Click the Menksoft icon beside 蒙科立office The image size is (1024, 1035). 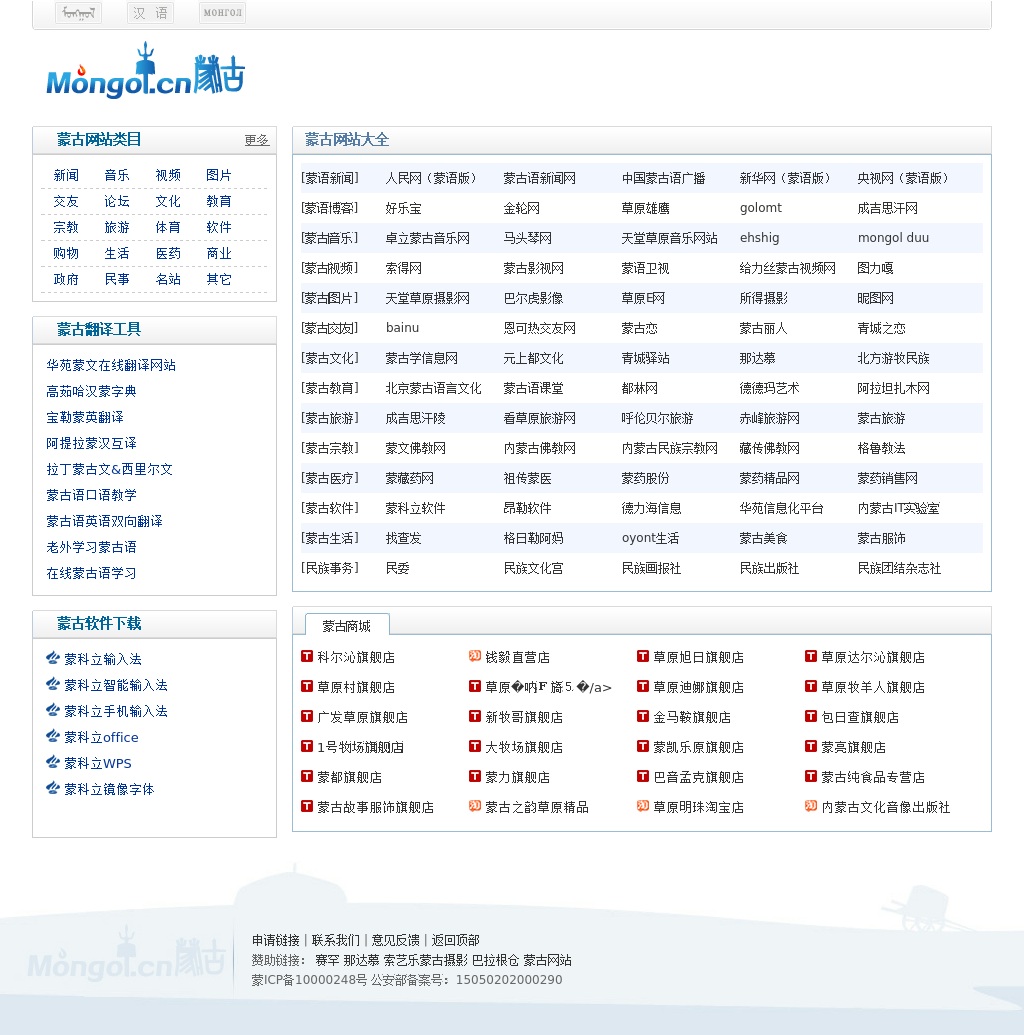[x=53, y=736]
